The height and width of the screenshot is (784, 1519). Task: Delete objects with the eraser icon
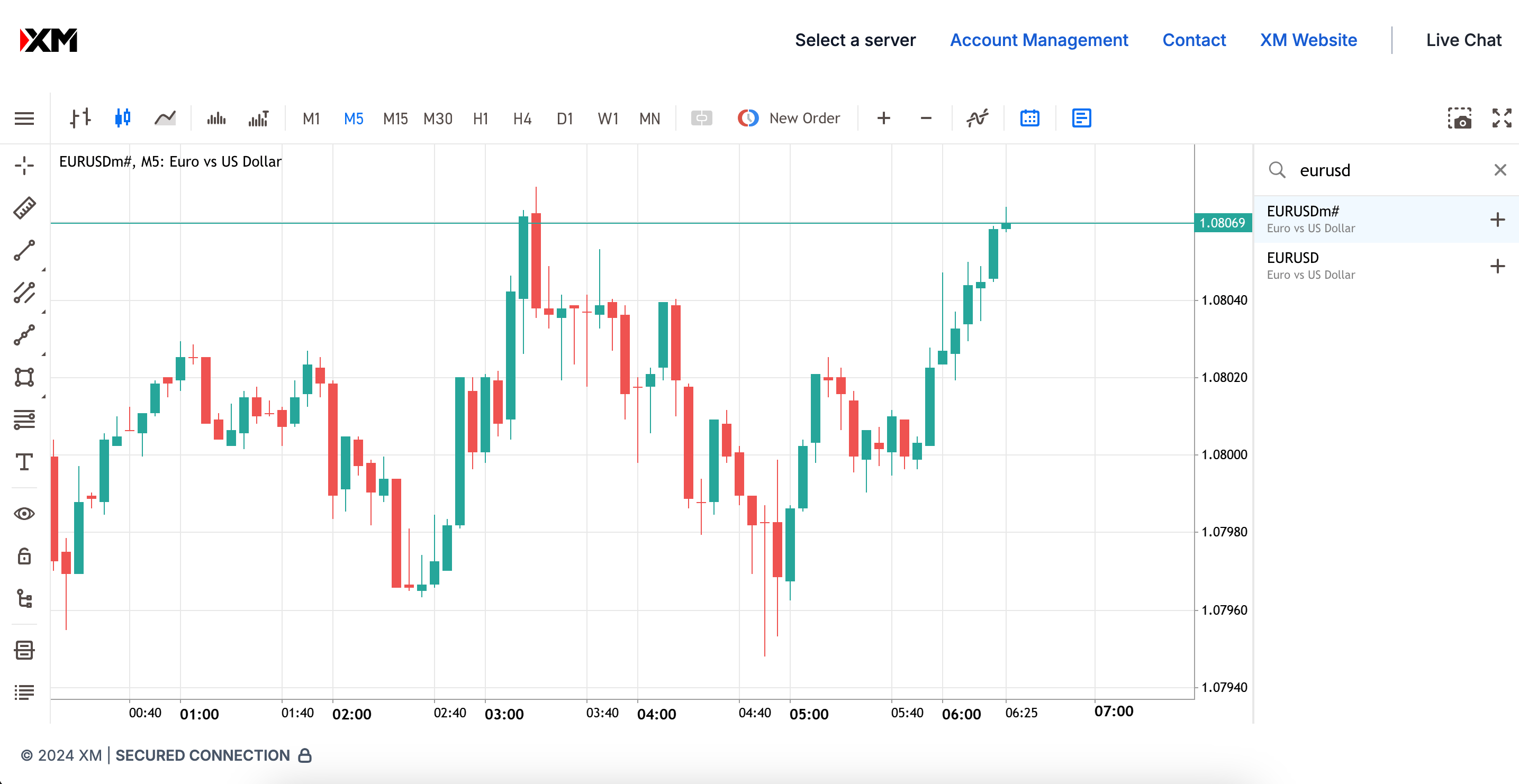24,650
